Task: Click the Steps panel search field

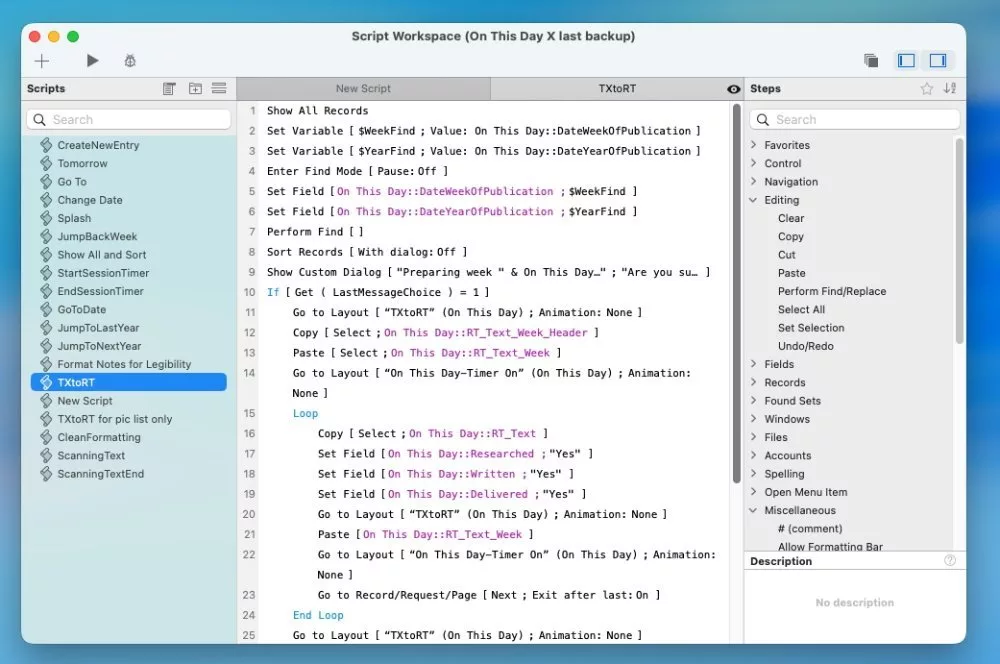Action: [854, 118]
